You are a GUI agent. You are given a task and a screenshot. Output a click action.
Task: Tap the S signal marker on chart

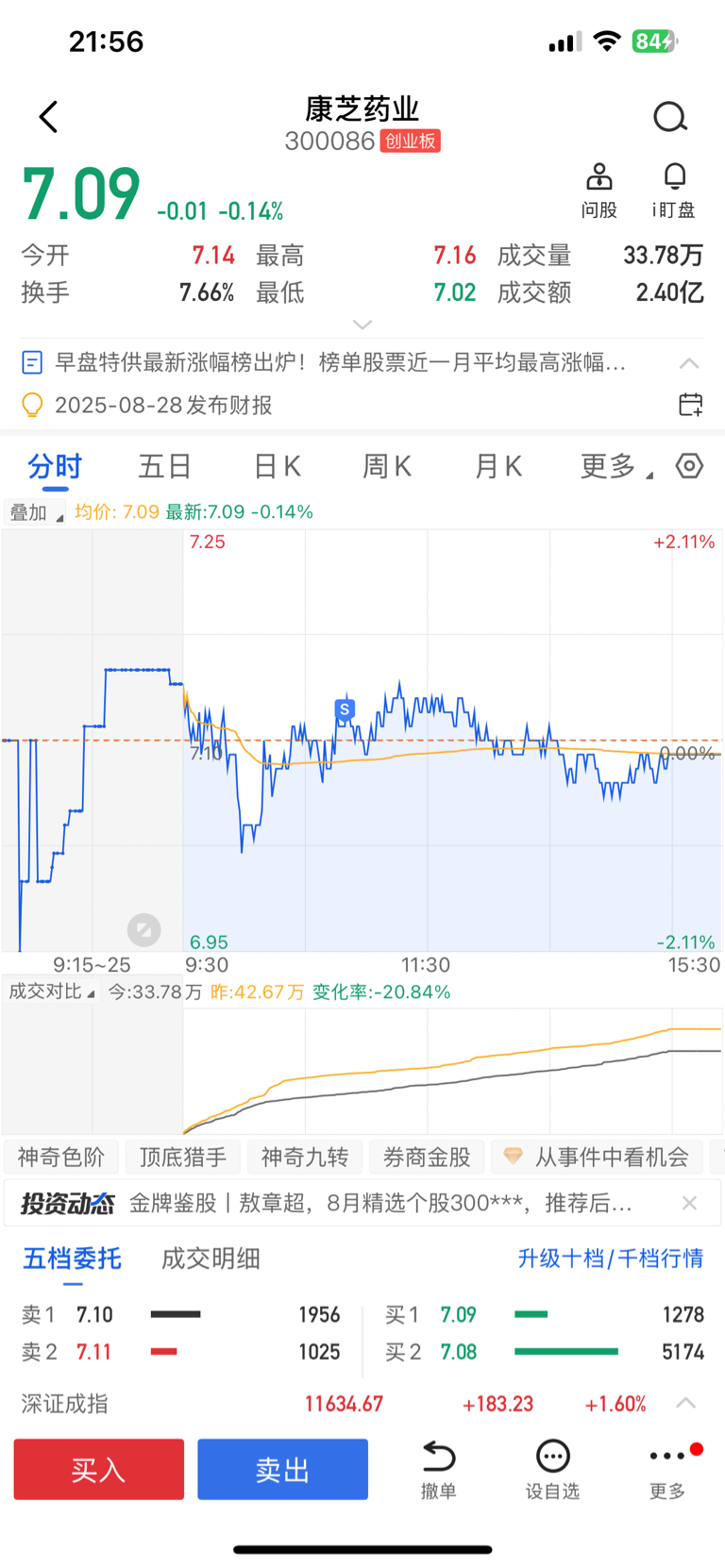(345, 709)
